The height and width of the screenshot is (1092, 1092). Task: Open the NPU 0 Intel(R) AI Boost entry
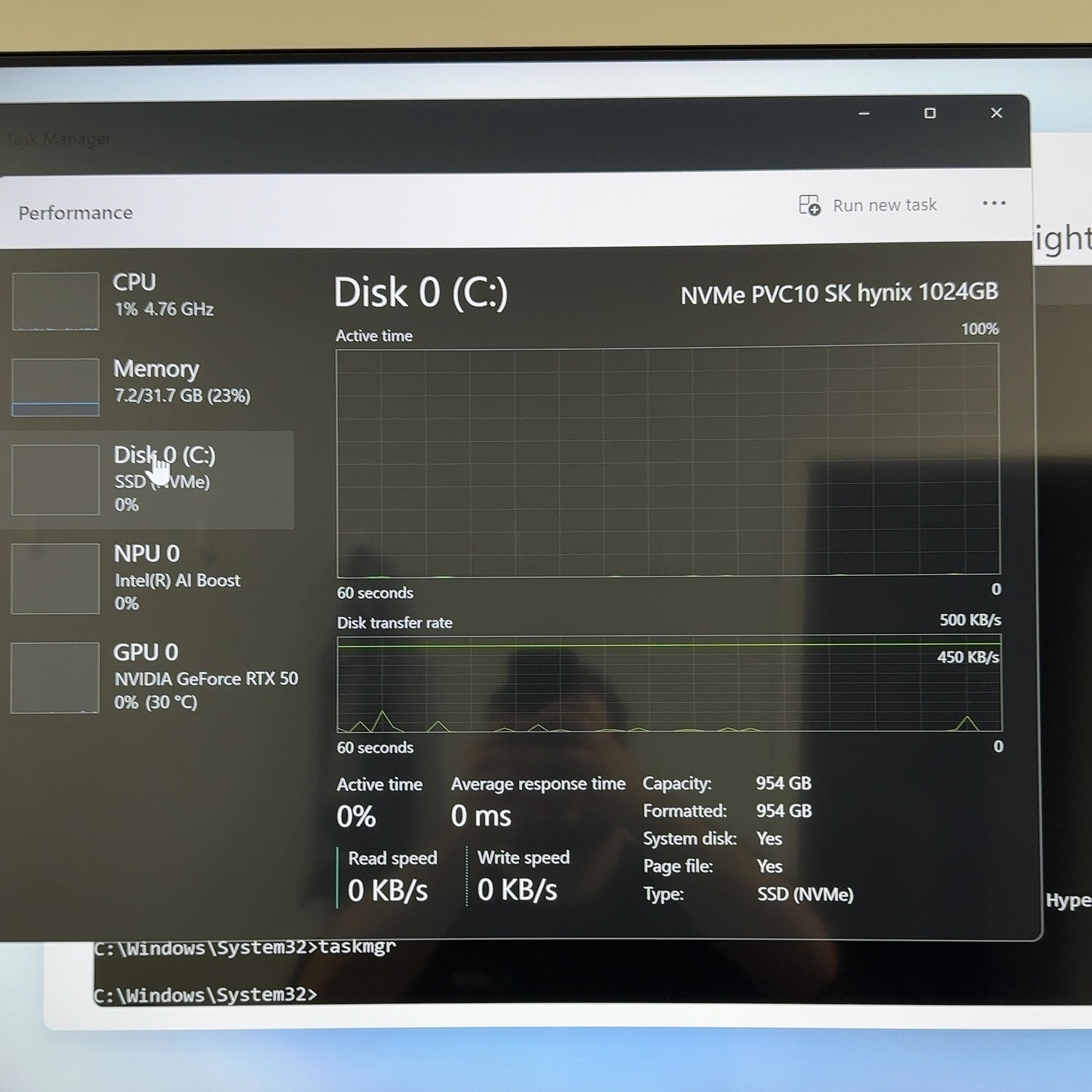pyautogui.click(x=149, y=578)
